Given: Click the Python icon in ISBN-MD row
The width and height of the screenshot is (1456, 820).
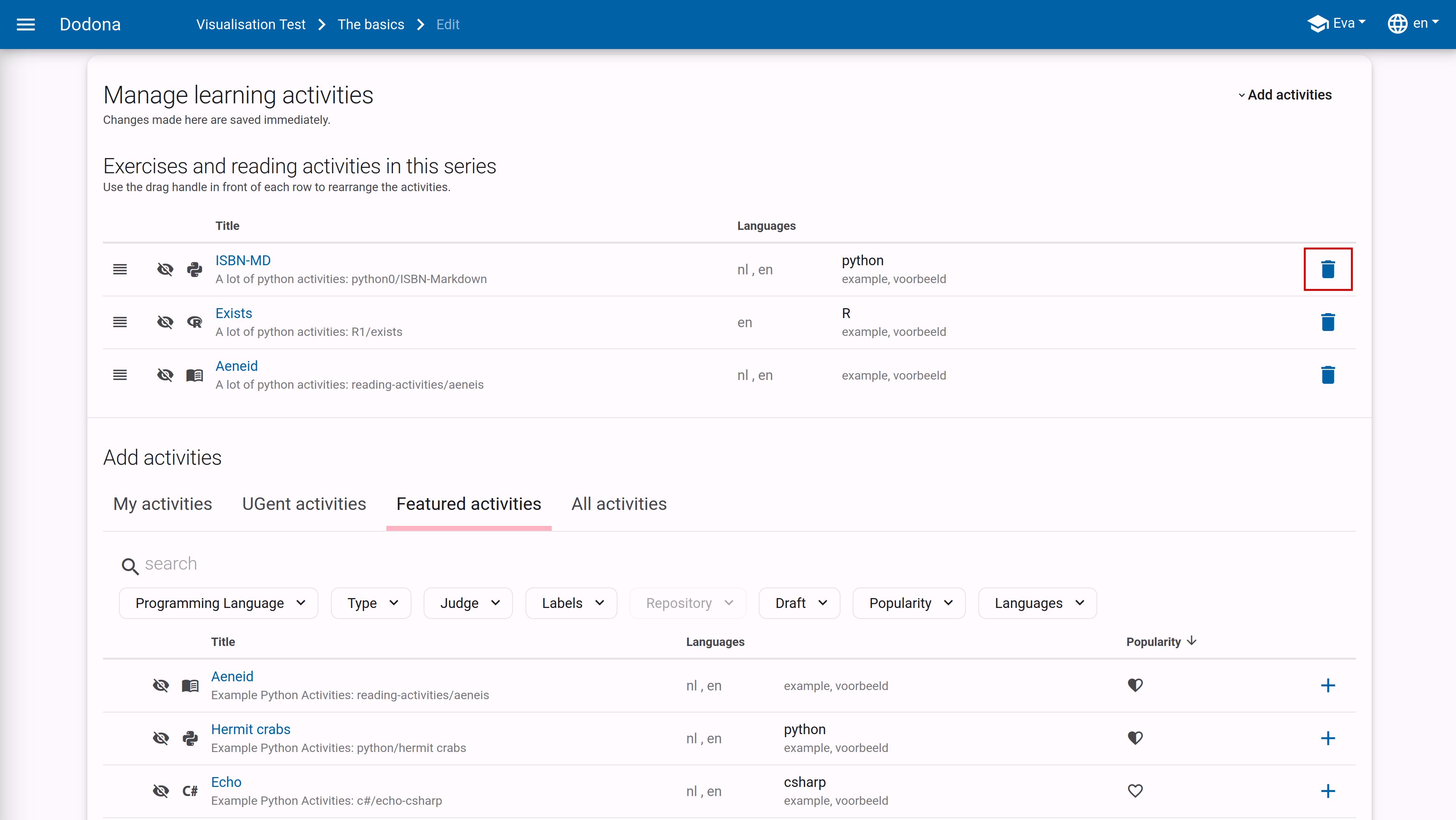Looking at the screenshot, I should pyautogui.click(x=195, y=269).
